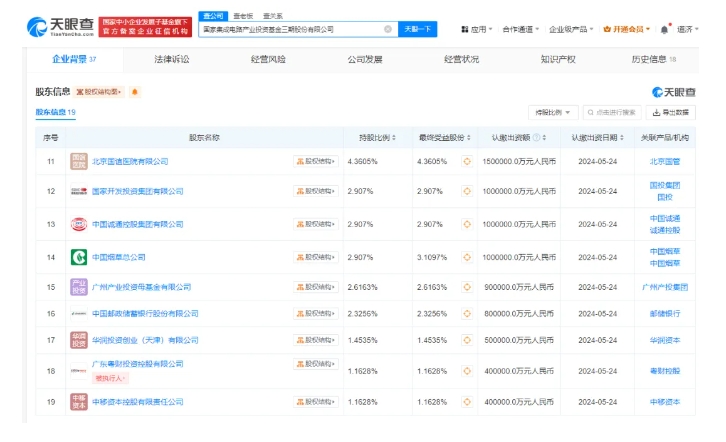Open 股权结构 for 华润投资创业（天津）有限公司
This screenshot has height=442, width=726.
pyautogui.click(x=316, y=340)
